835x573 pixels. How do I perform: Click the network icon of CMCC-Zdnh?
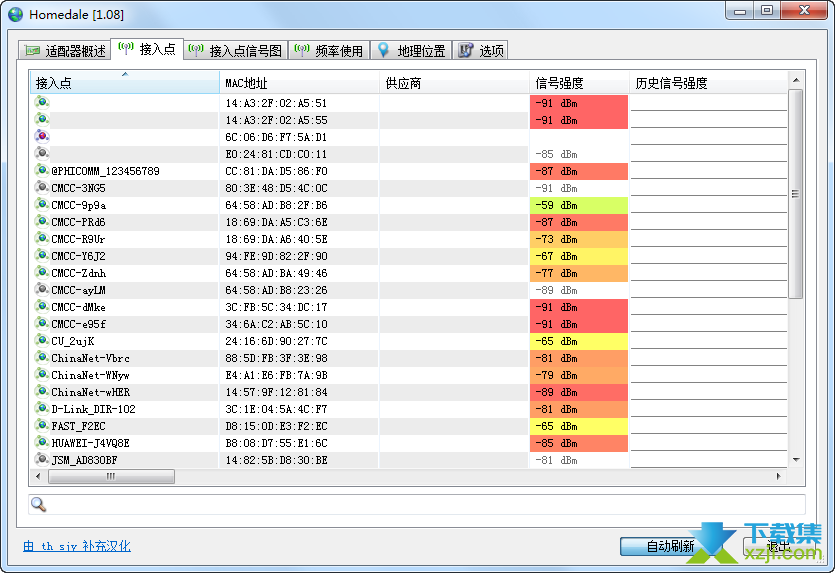click(x=42, y=273)
